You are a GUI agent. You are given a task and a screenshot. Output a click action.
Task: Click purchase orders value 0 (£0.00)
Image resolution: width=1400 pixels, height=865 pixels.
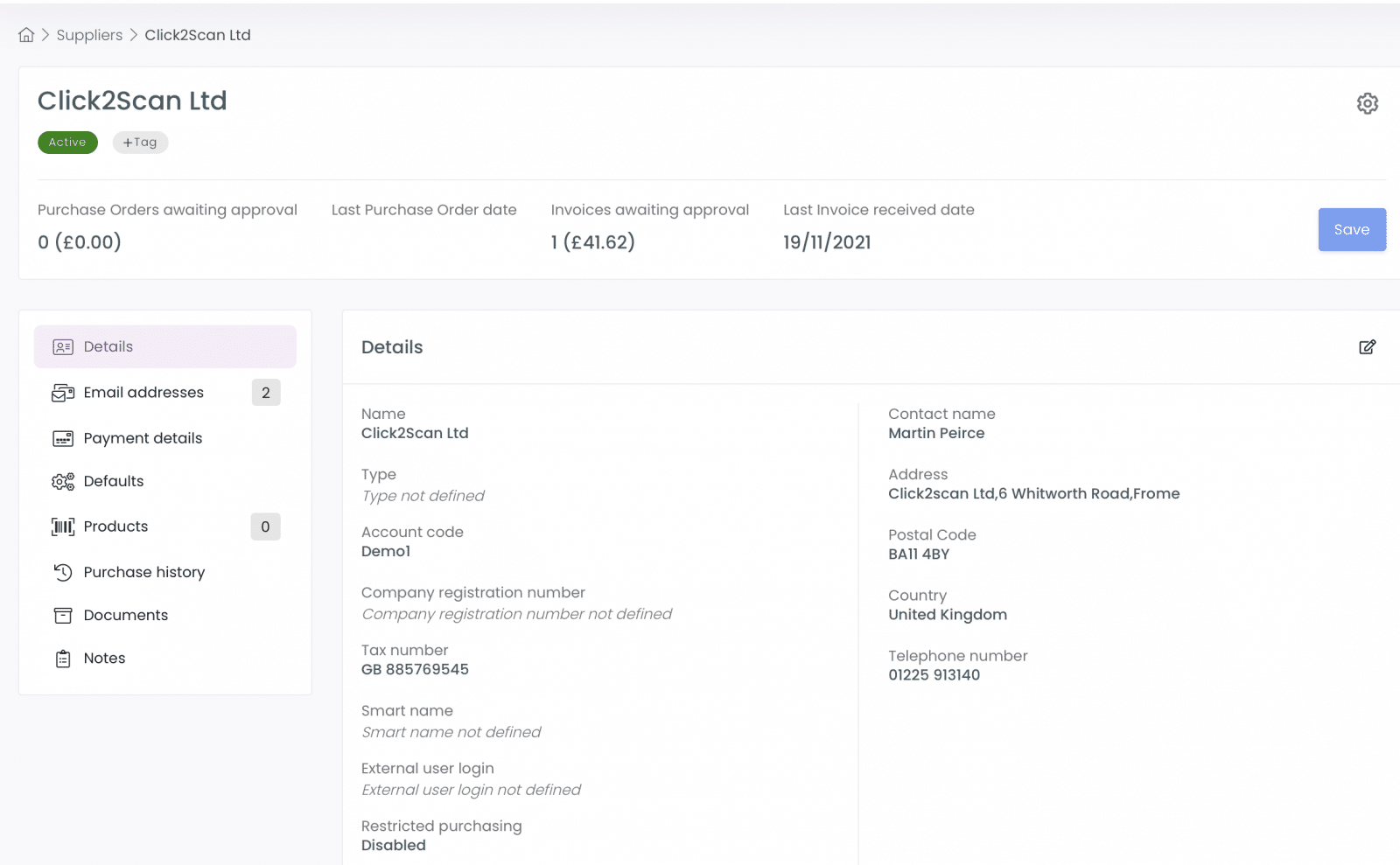click(x=80, y=242)
